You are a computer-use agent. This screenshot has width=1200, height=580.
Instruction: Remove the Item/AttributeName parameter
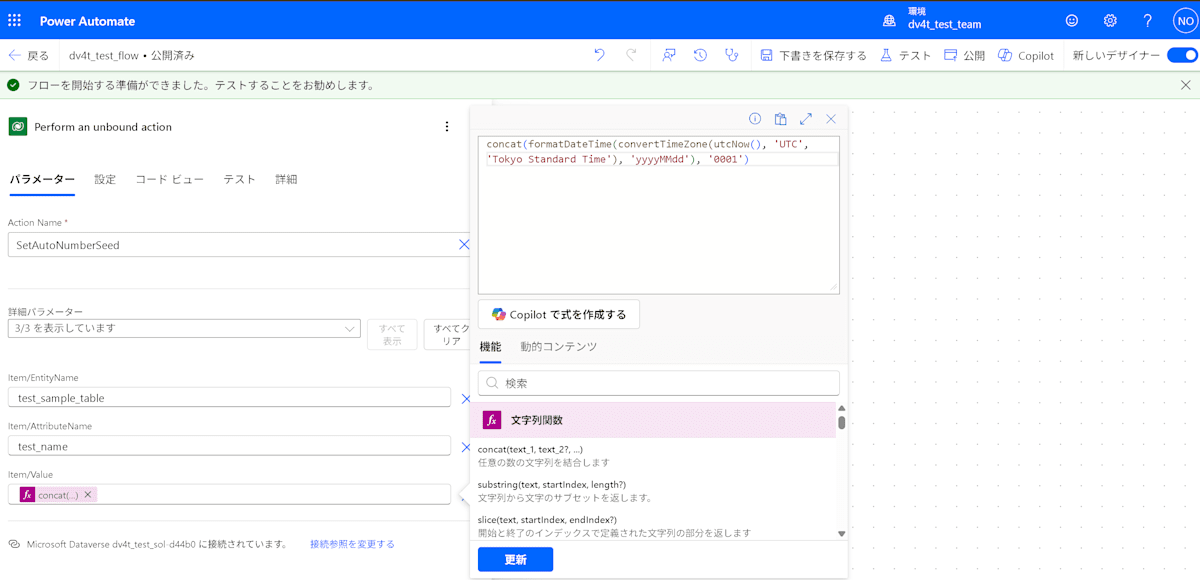(465, 446)
